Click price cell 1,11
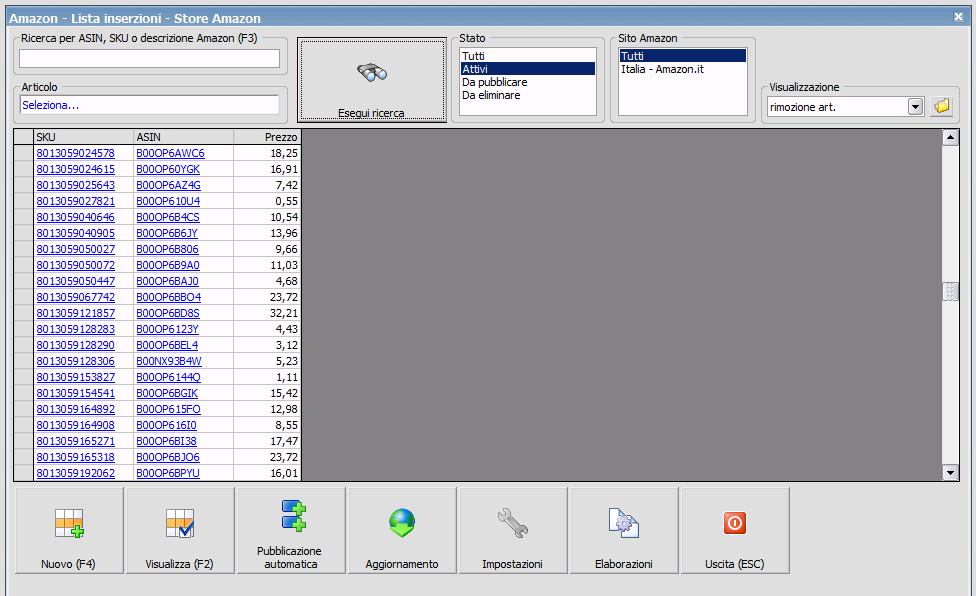Viewport: 976px width, 596px height. pyautogui.click(x=268, y=378)
